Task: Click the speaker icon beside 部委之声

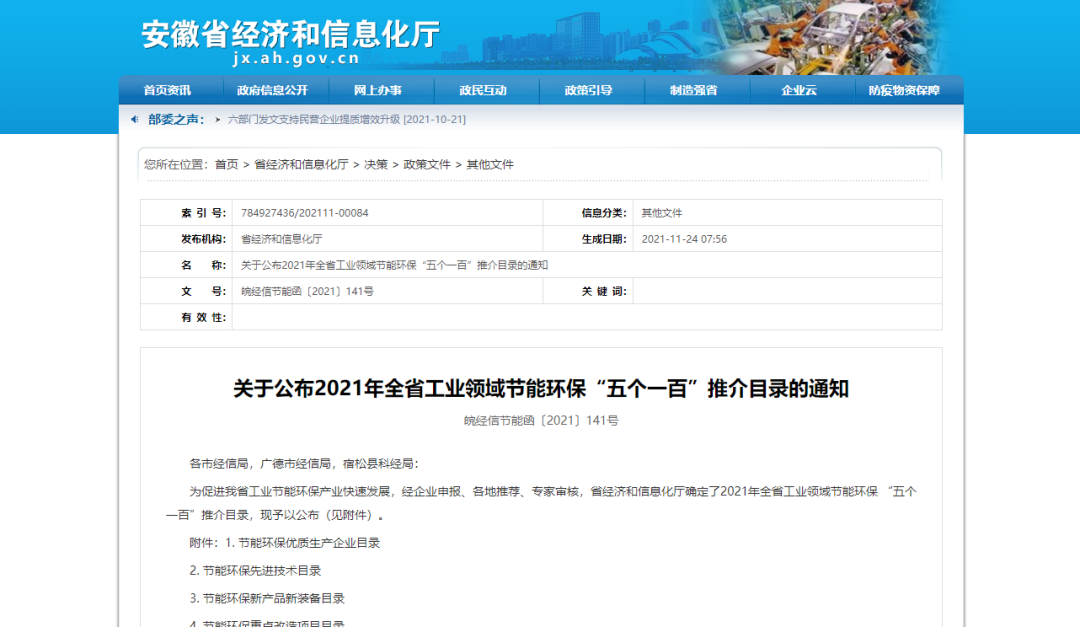Action: tap(136, 119)
